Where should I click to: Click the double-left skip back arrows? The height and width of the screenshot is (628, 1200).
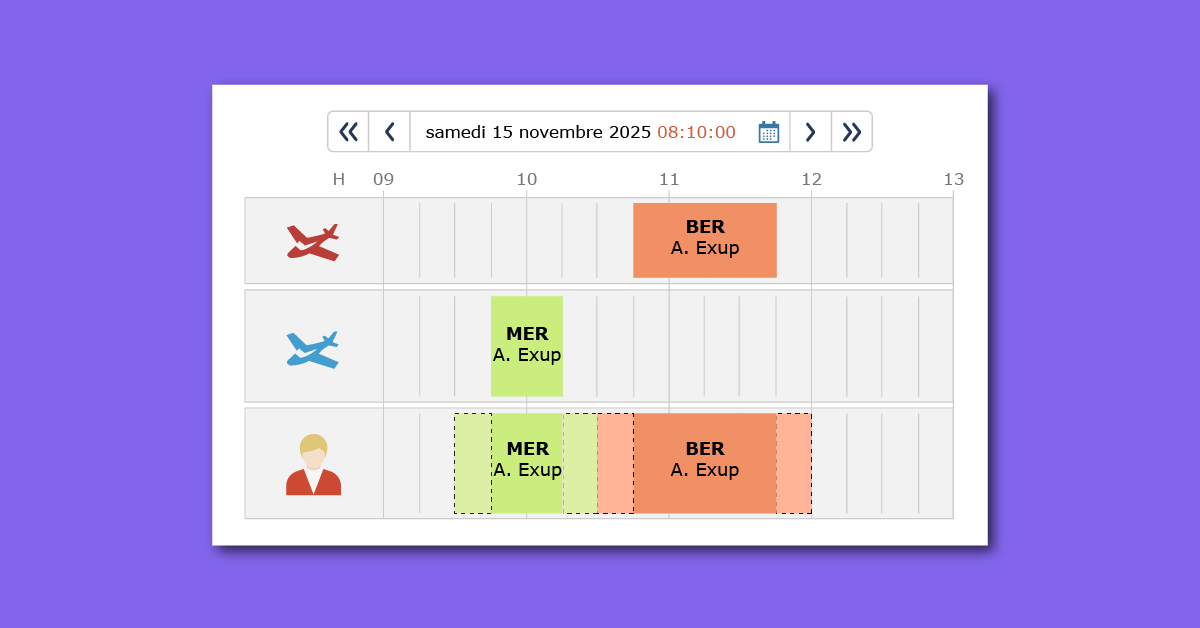click(x=348, y=132)
